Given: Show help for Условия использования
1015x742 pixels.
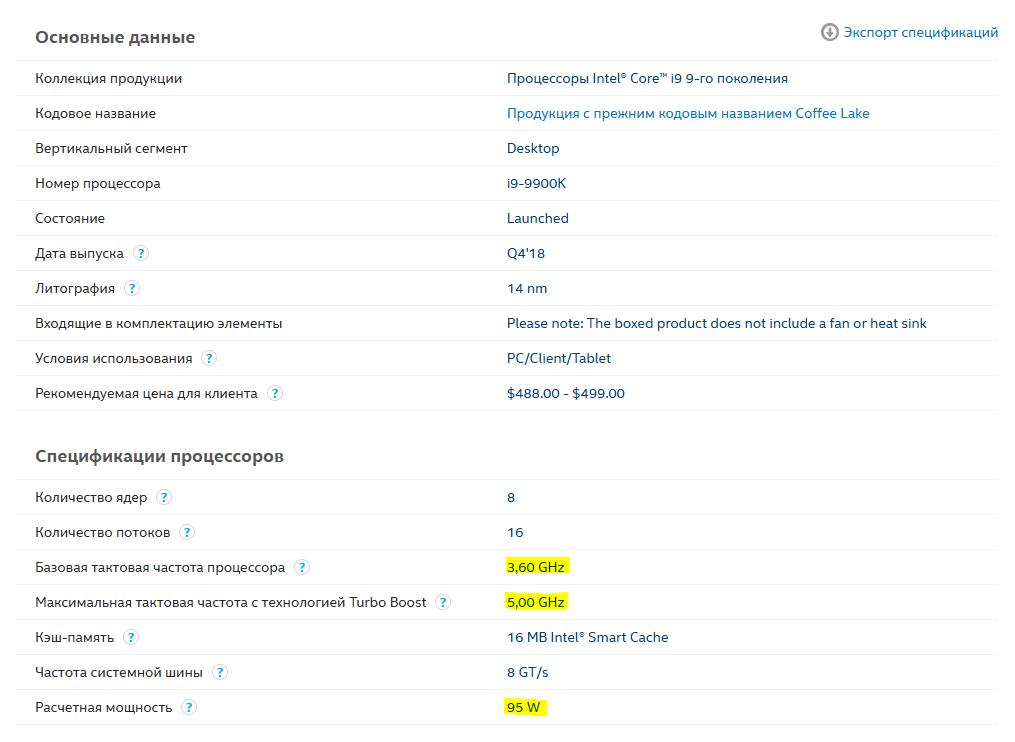Looking at the screenshot, I should 208,358.
